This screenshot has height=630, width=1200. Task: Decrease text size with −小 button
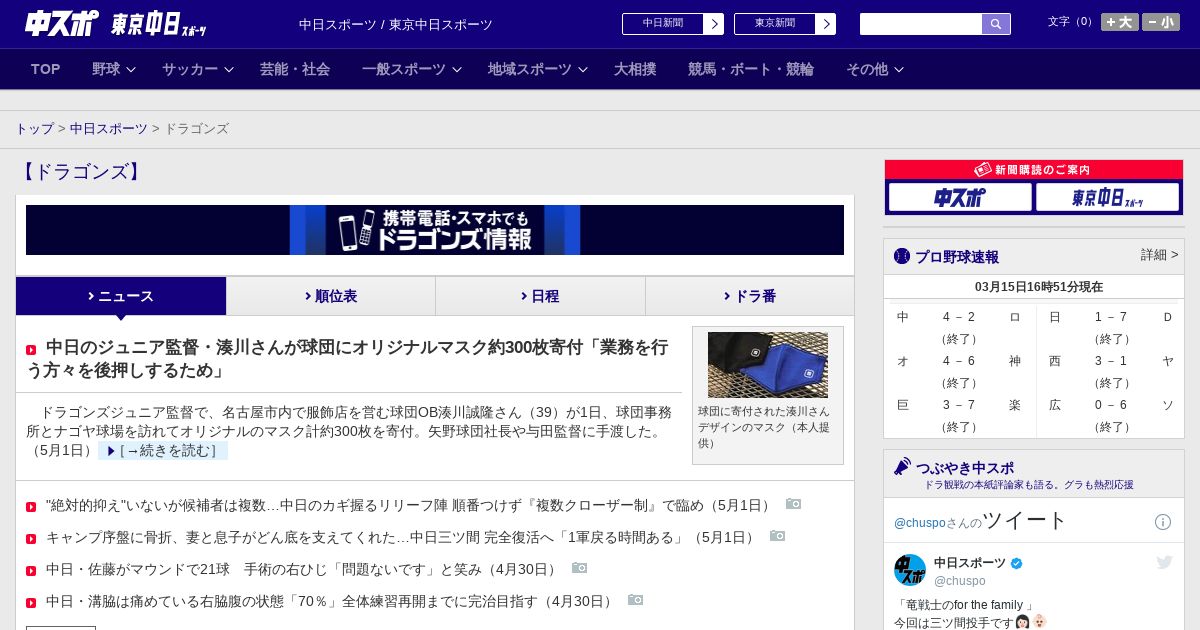[1161, 22]
